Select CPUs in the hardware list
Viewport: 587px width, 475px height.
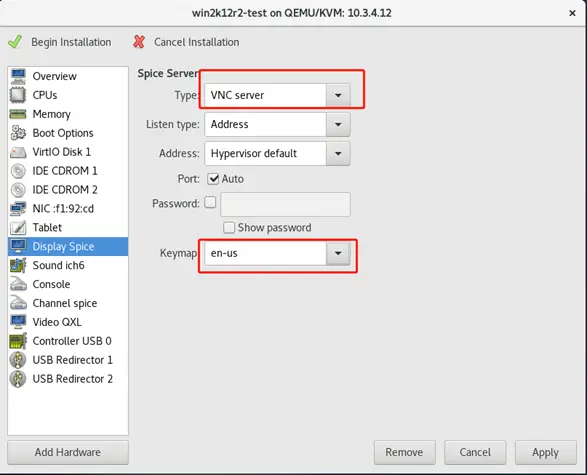pos(68,95)
